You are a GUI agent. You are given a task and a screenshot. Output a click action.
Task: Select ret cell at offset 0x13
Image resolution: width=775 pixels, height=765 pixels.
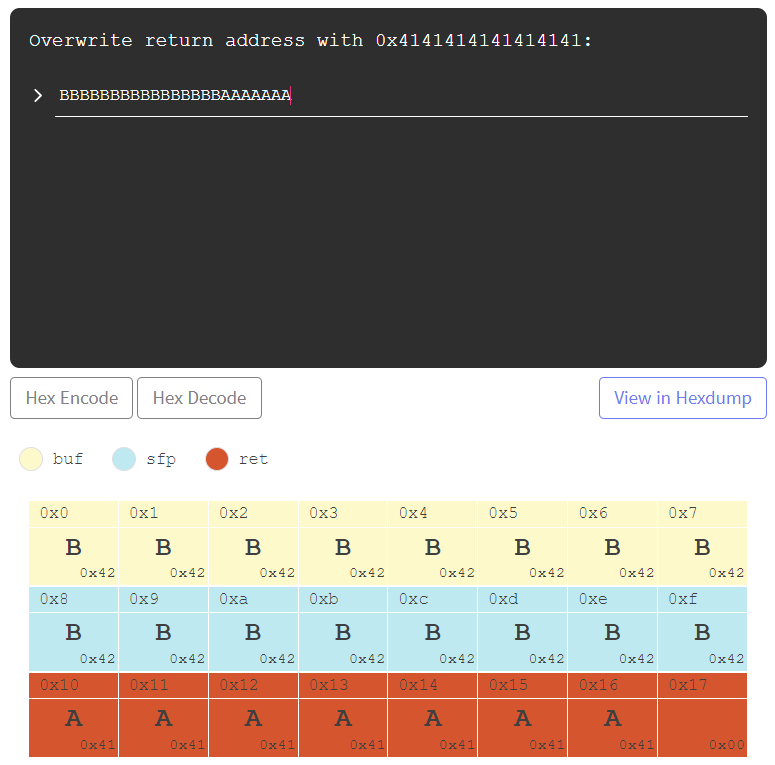point(343,715)
